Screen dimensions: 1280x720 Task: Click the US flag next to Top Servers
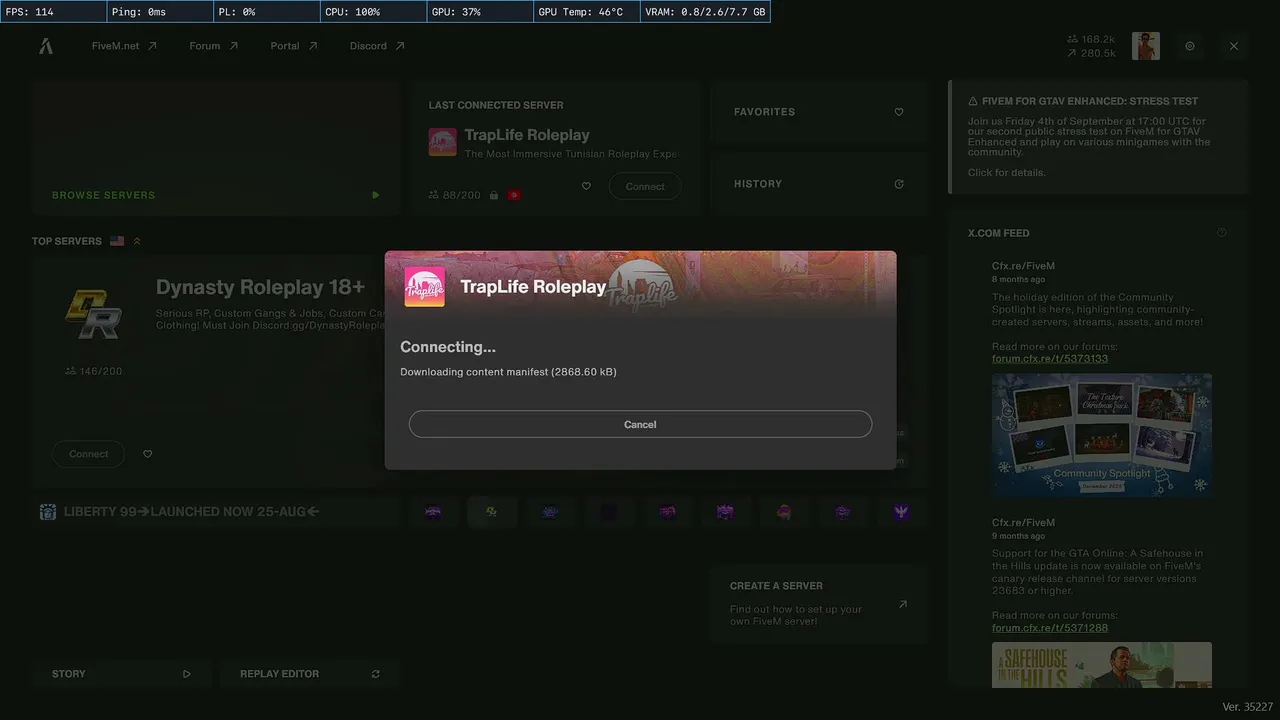(117, 241)
